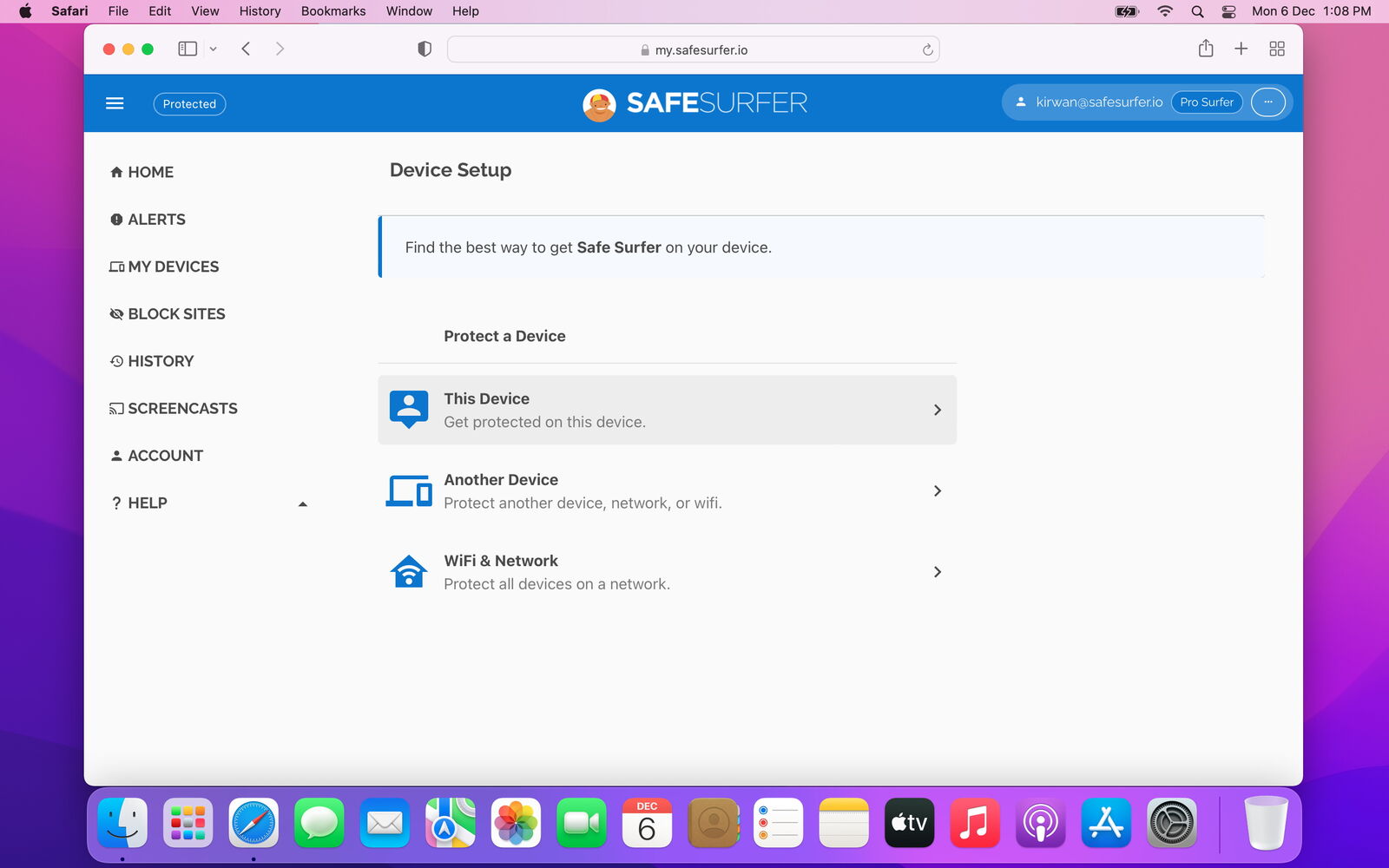Open the Safari sidebar dropdown arrow
The width and height of the screenshot is (1389, 868).
213,49
